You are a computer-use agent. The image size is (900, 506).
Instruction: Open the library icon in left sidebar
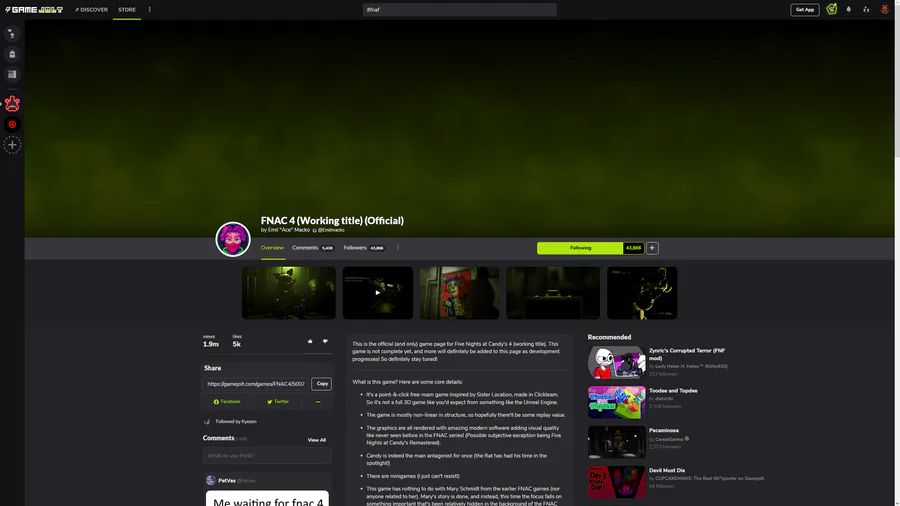[12, 74]
